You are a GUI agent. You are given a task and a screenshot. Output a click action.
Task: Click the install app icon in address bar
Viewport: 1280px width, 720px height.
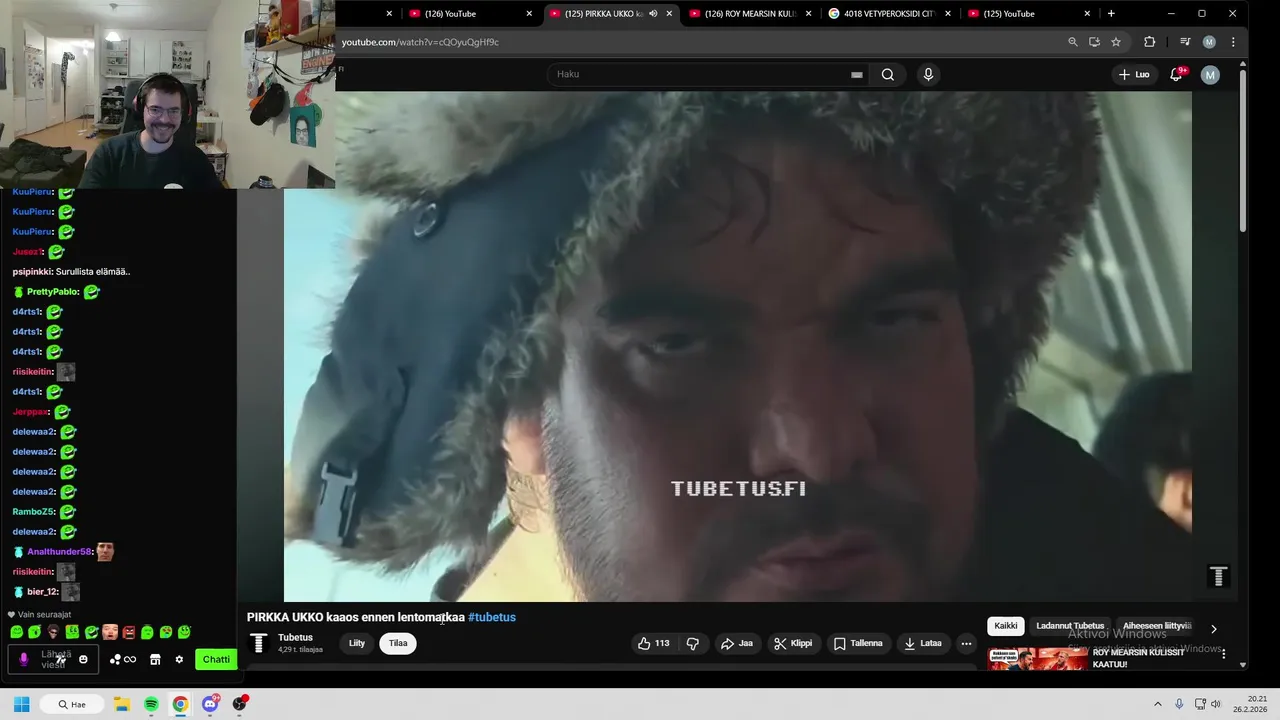point(1094,42)
